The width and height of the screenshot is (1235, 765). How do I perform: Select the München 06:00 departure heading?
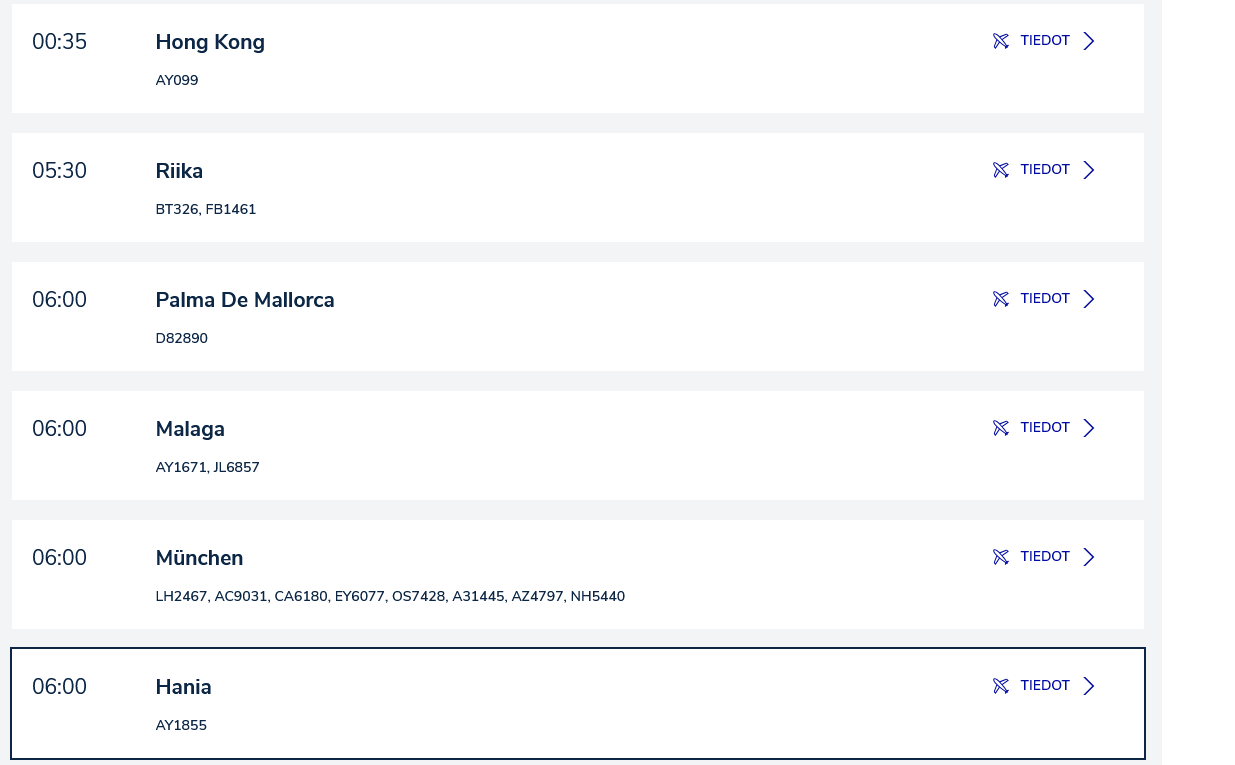tap(199, 558)
